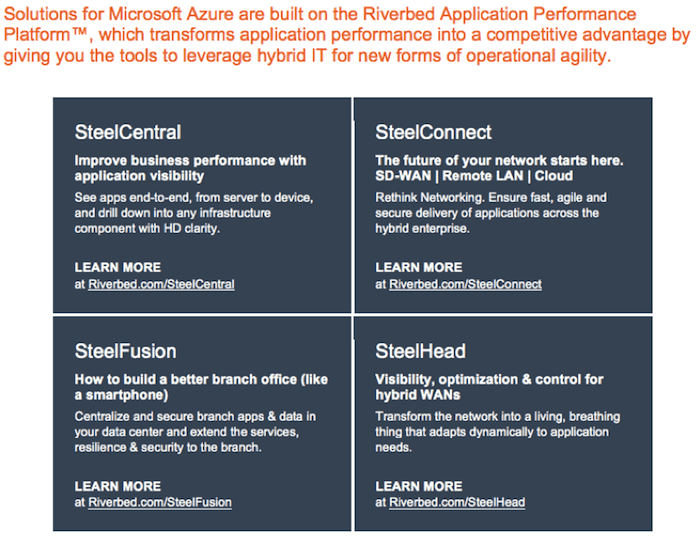Open the Riverbed.com/SteelConnect link
The image size is (700, 545).
click(x=465, y=284)
